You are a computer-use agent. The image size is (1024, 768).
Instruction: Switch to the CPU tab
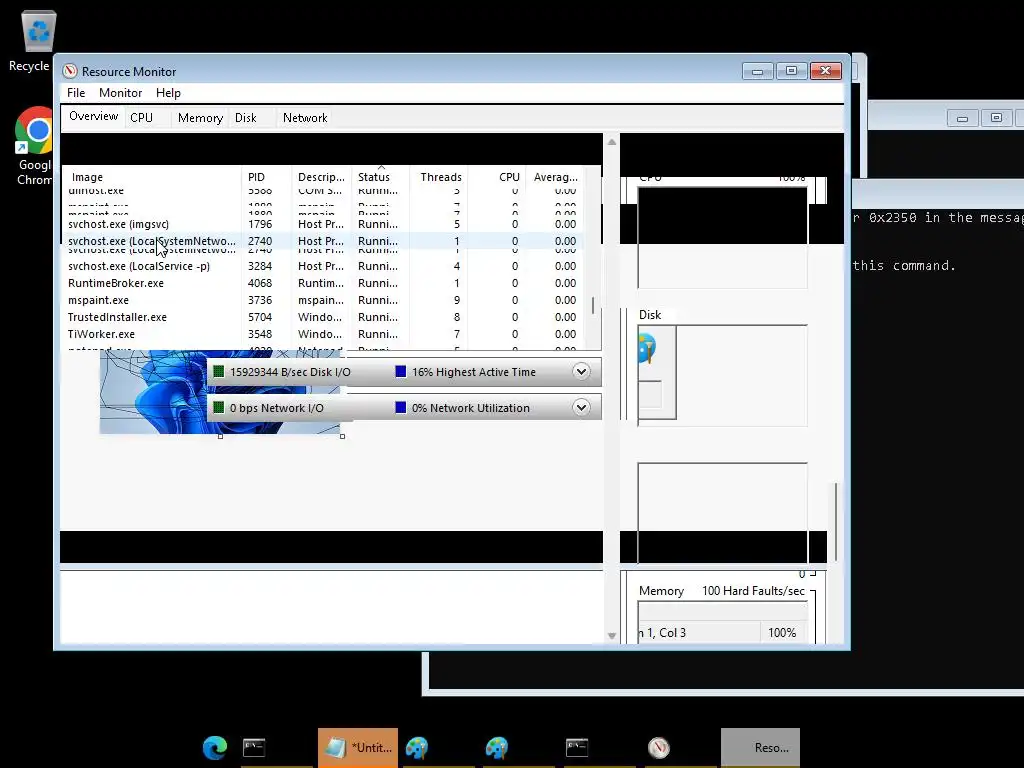click(x=141, y=118)
